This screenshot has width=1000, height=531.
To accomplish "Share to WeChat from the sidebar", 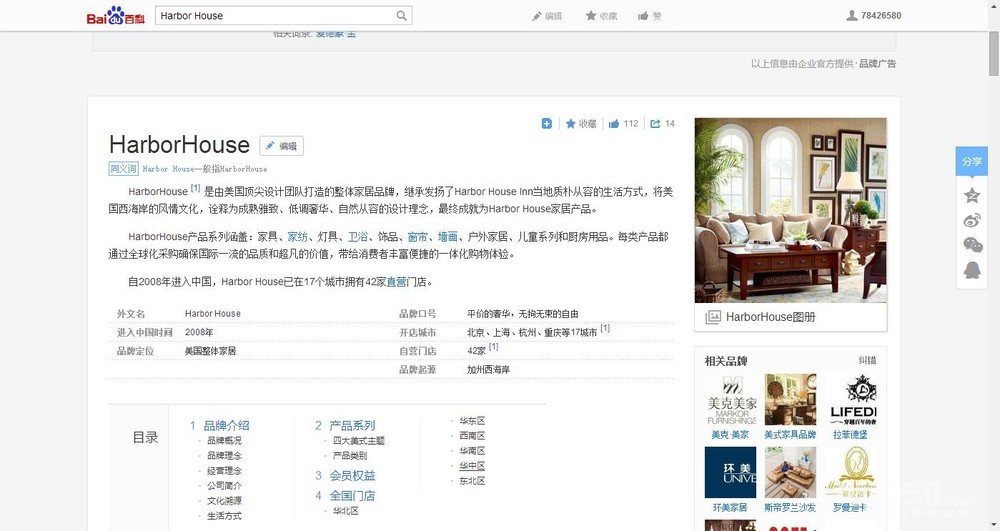I will 972,245.
